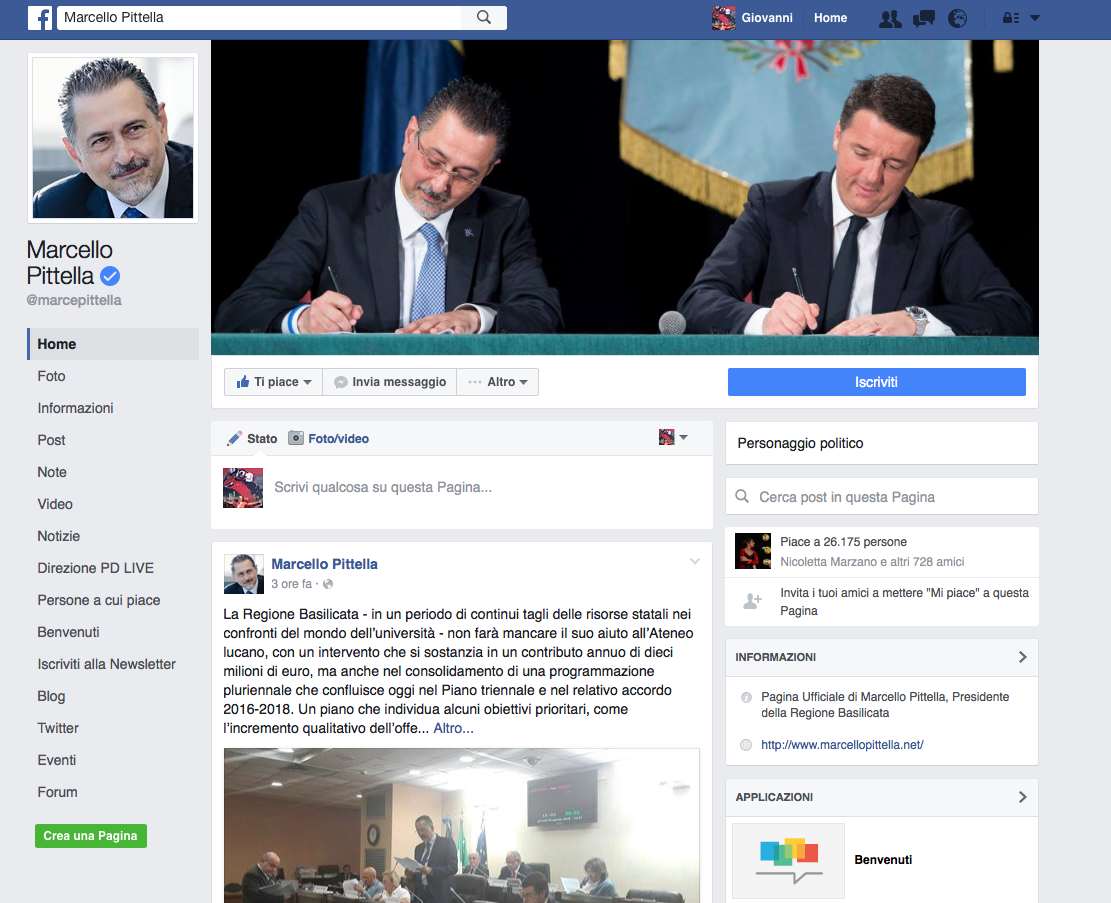Click @marcepittella username
Viewport: 1111px width, 903px height.
click(x=74, y=300)
